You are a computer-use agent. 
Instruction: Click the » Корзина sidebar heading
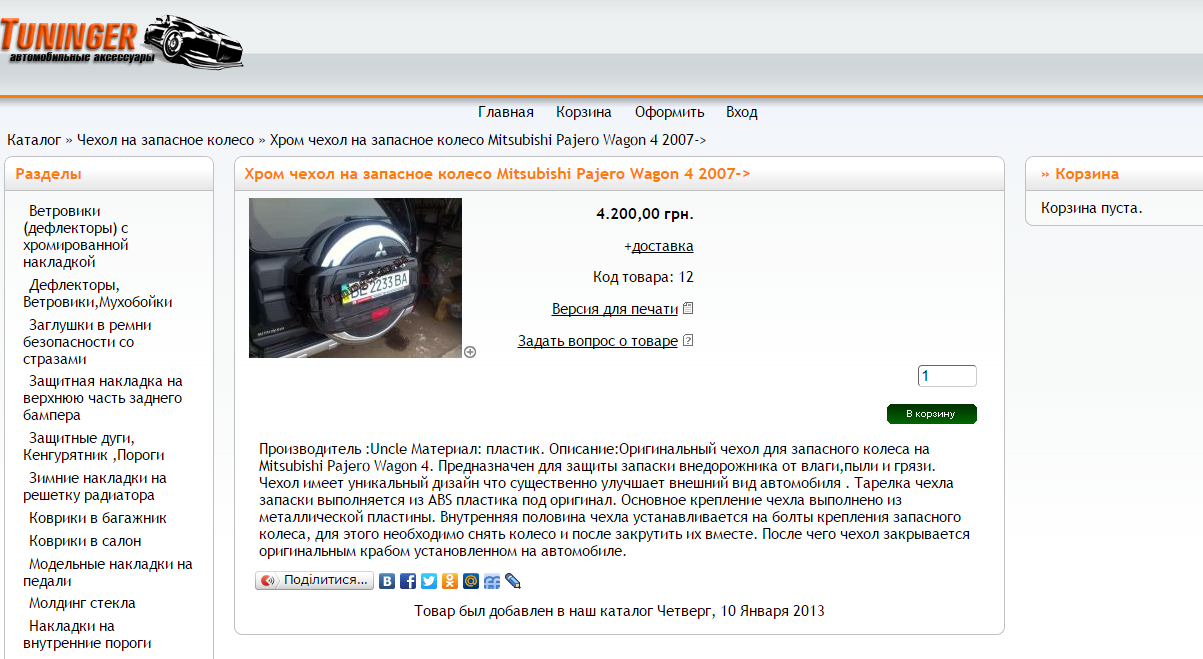[x=1080, y=174]
